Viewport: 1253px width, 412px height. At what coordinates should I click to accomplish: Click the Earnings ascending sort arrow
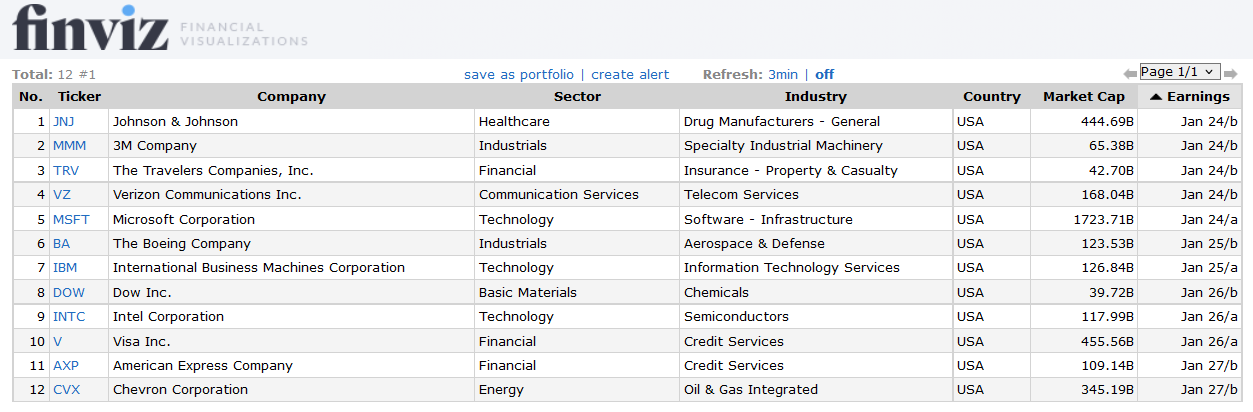pyautogui.click(x=1156, y=97)
